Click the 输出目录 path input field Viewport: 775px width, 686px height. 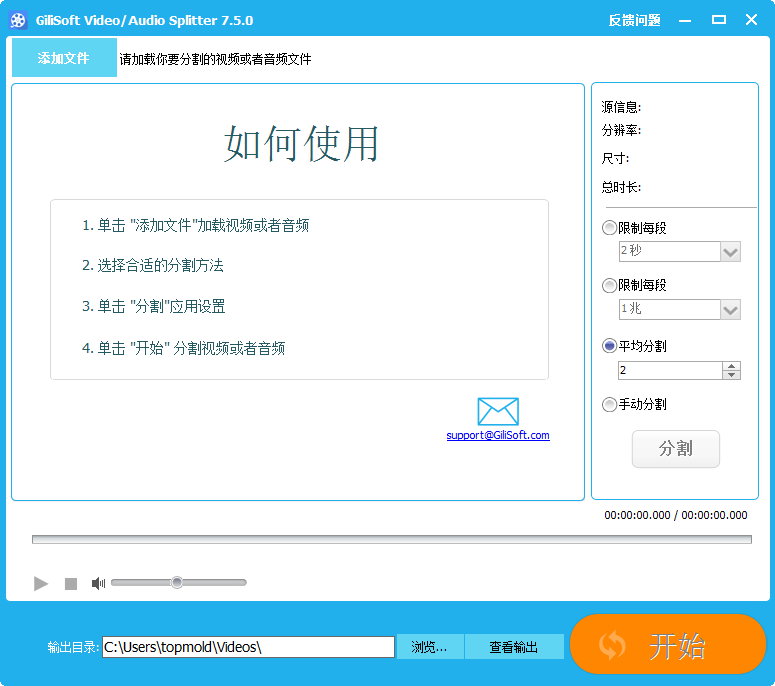248,647
